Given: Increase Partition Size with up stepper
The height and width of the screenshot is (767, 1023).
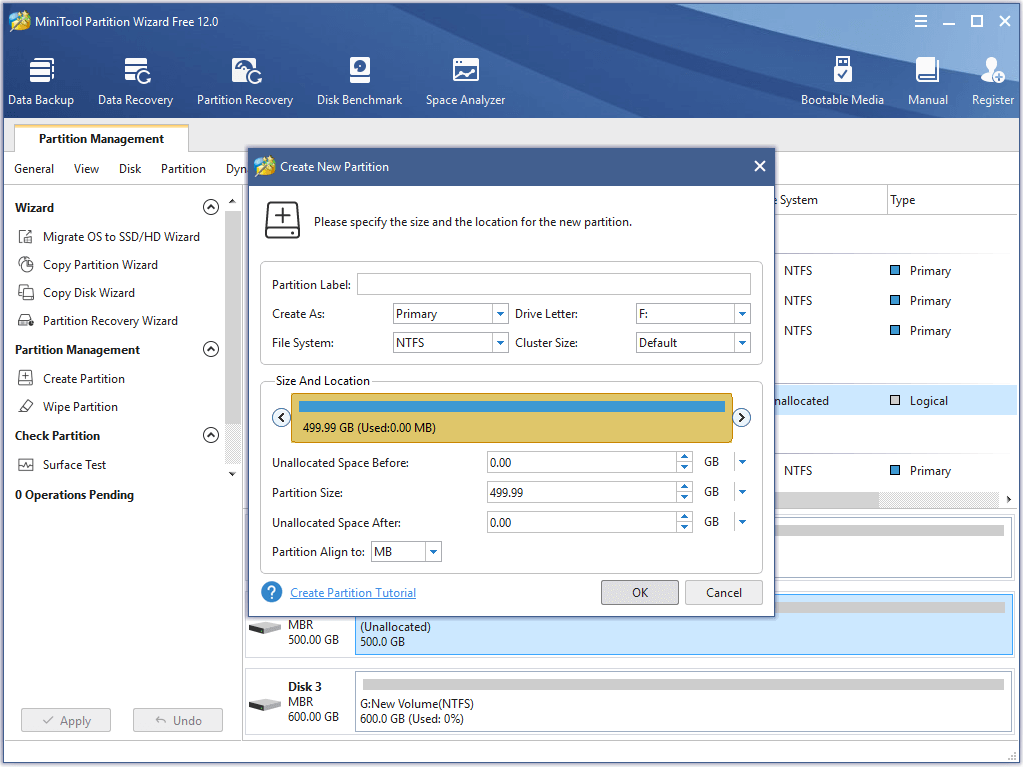Looking at the screenshot, I should tap(684, 487).
